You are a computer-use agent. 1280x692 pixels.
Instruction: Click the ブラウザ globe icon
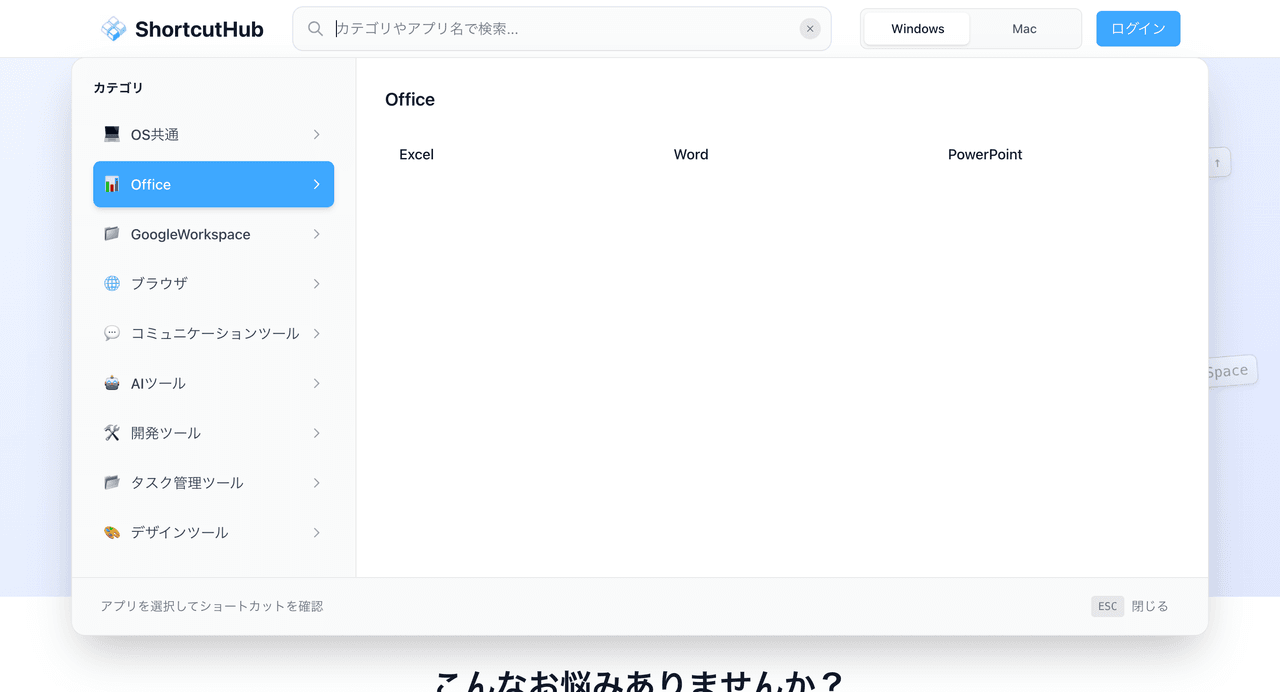click(x=112, y=283)
